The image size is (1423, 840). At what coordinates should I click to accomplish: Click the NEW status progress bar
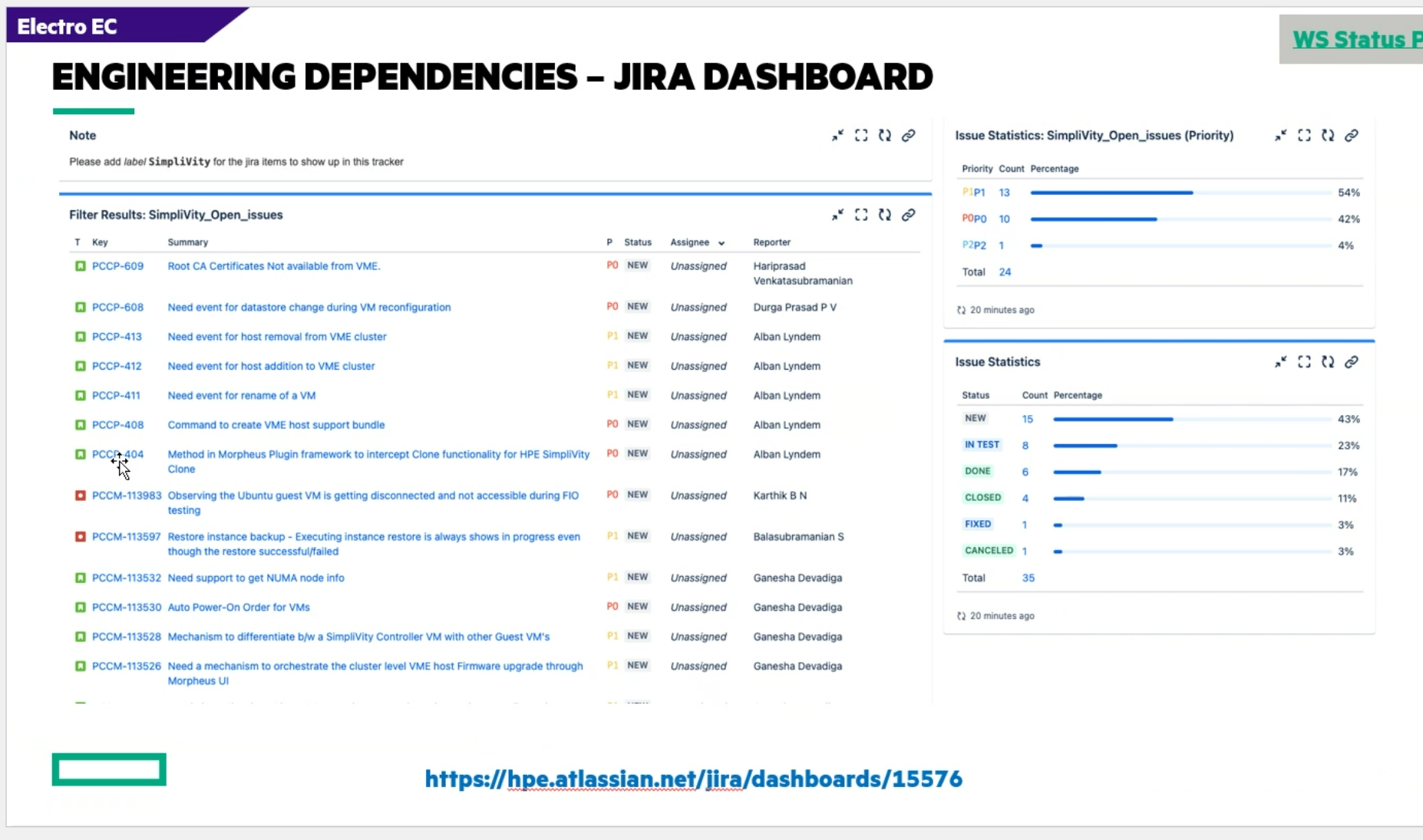click(x=1113, y=420)
